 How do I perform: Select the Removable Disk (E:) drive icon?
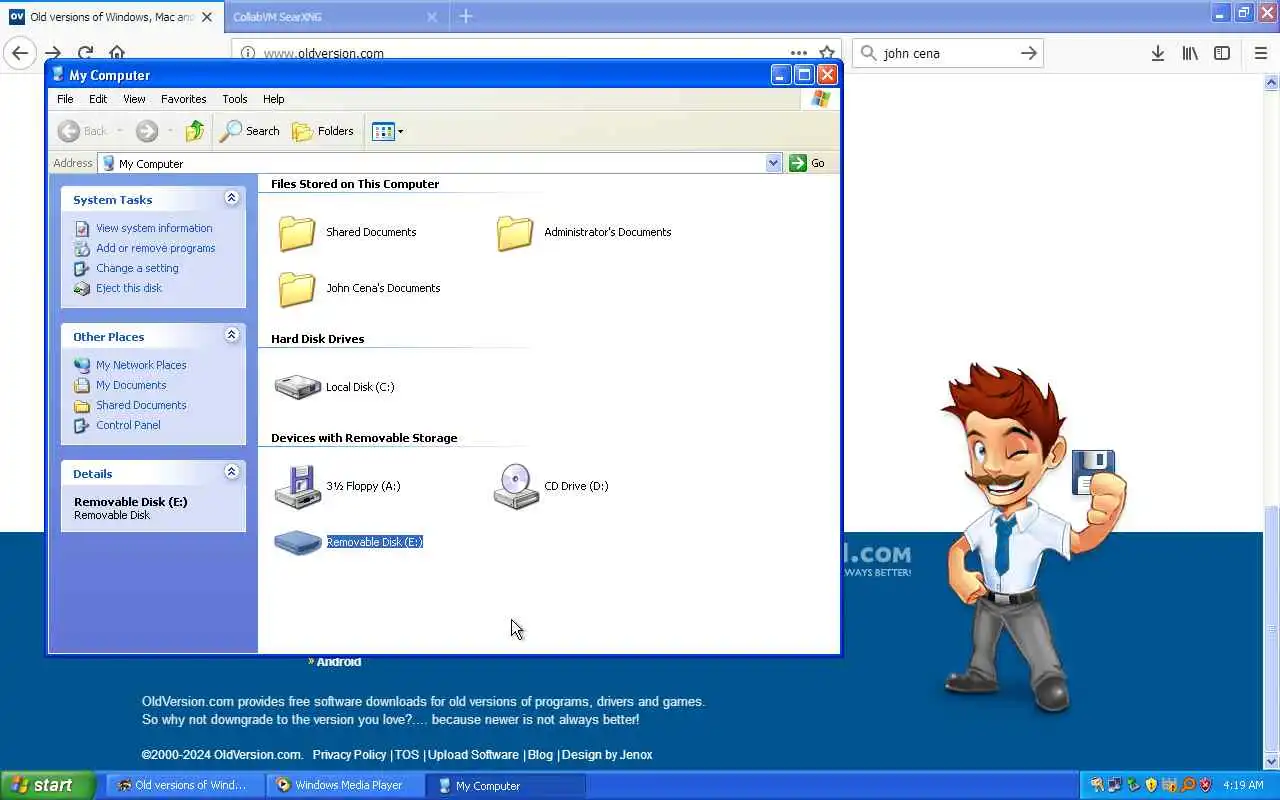point(297,542)
